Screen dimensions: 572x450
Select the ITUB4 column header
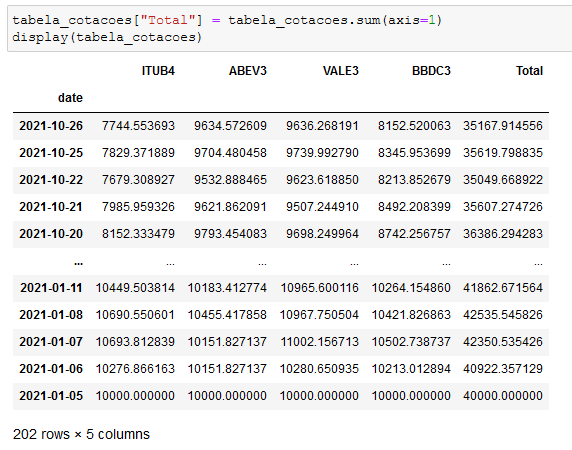158,71
